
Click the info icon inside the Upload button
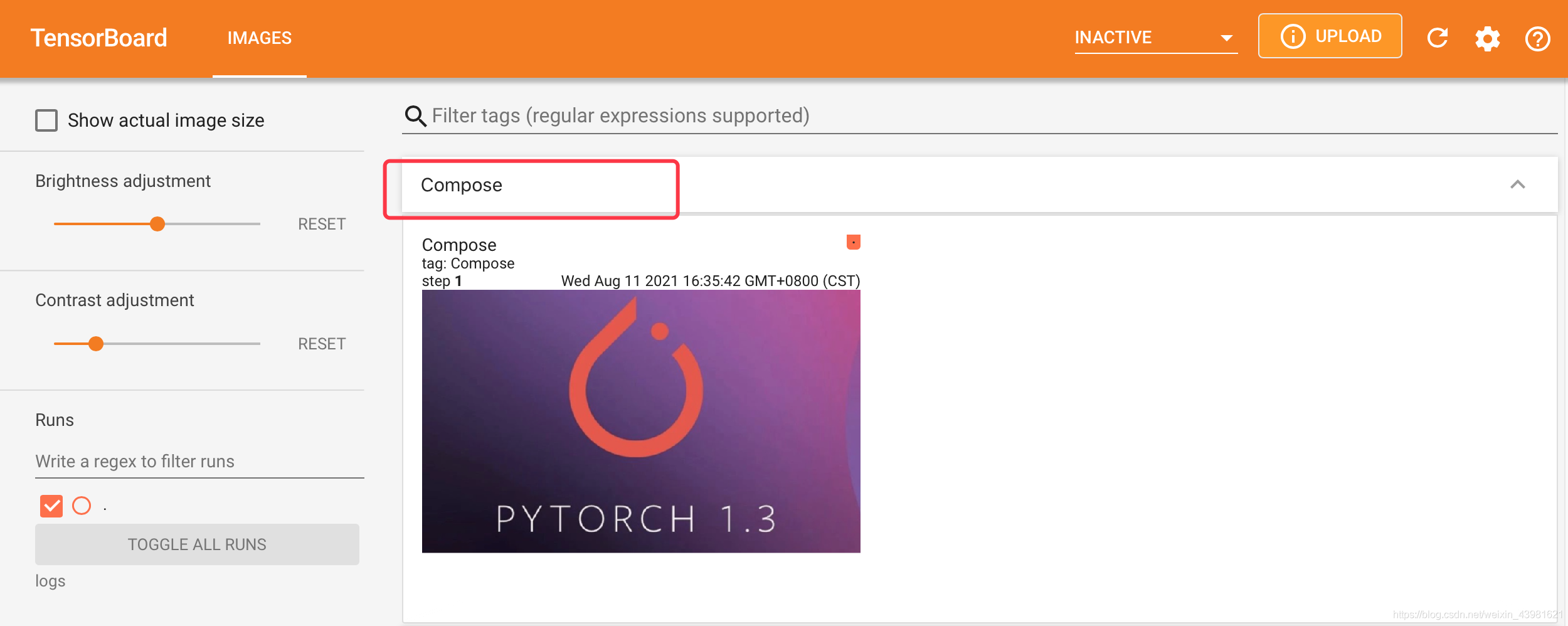(x=1293, y=36)
